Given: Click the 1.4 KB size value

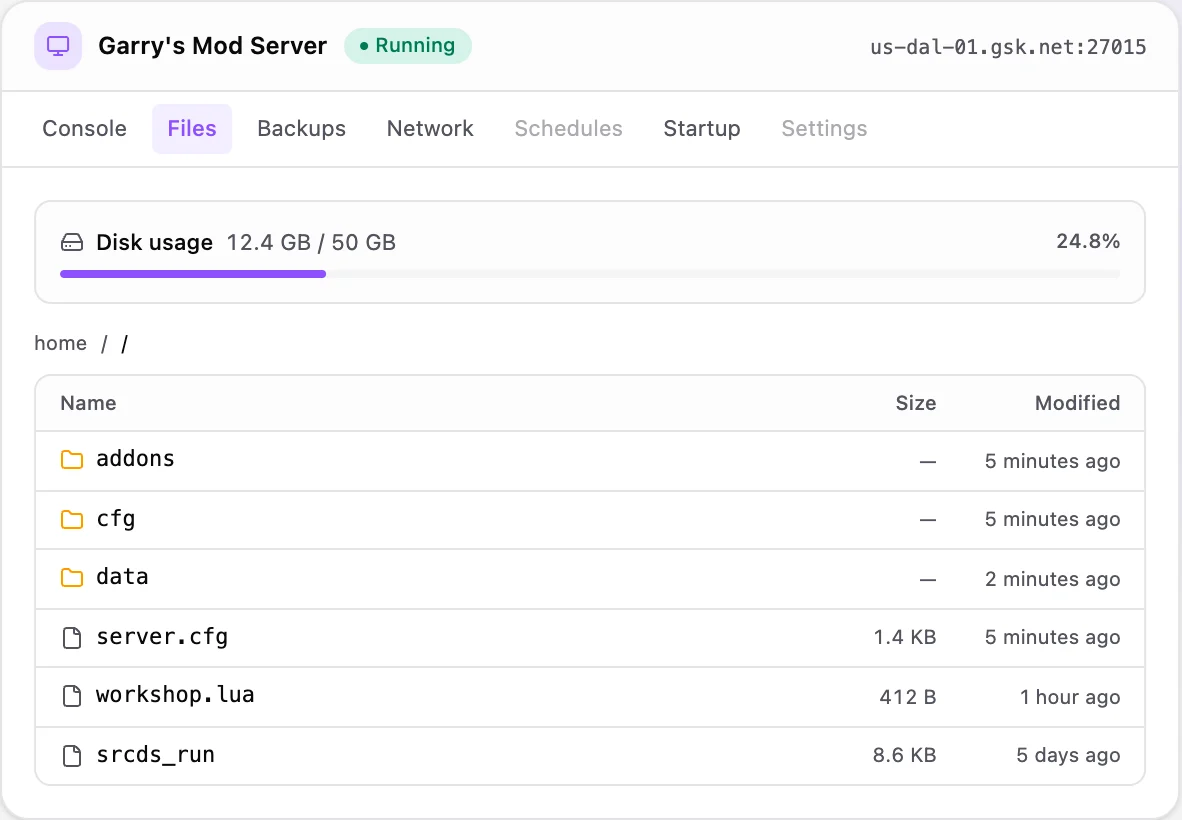Looking at the screenshot, I should pos(905,638).
